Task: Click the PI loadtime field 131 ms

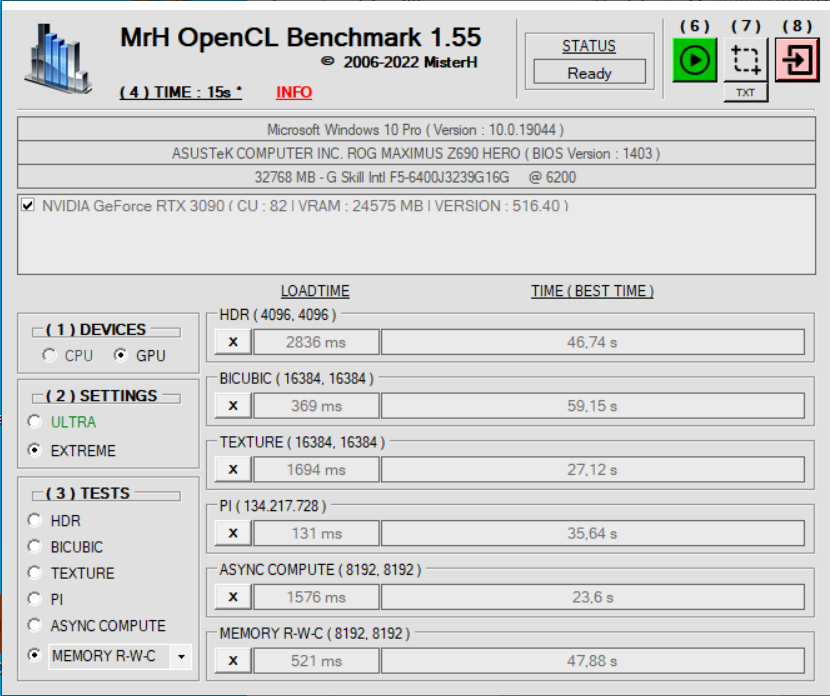Action: (317, 533)
